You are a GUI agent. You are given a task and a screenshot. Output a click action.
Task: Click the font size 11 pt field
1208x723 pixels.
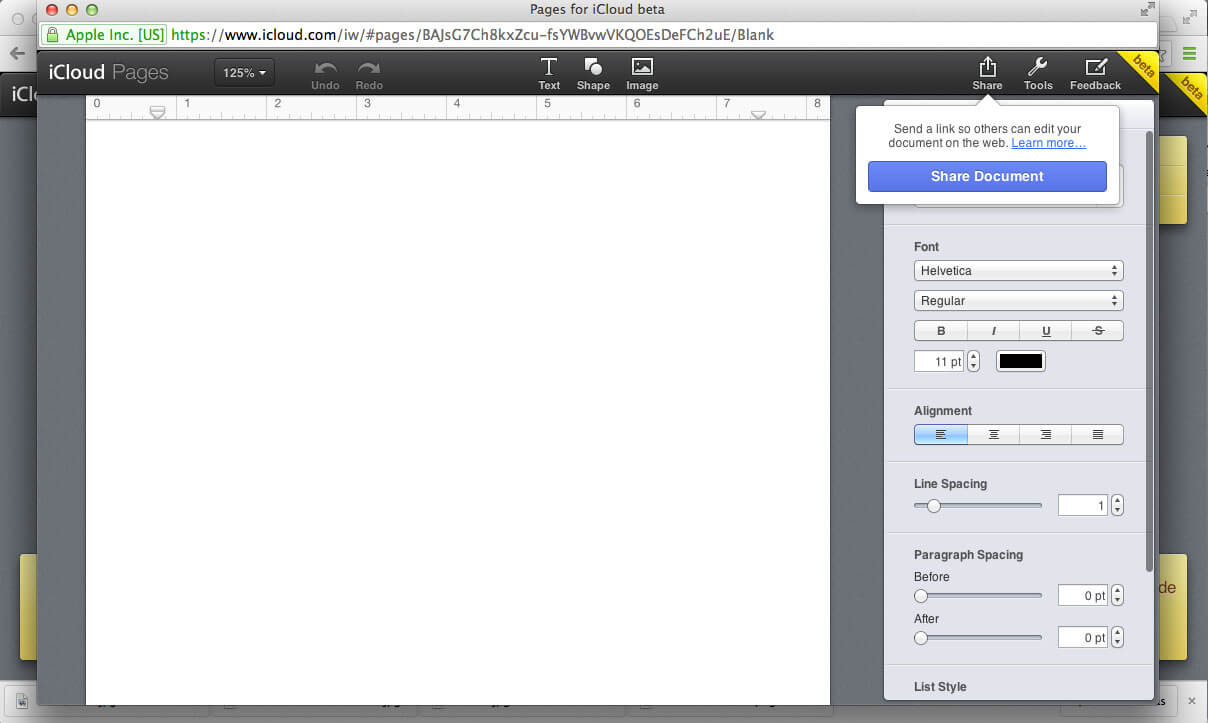tap(939, 362)
